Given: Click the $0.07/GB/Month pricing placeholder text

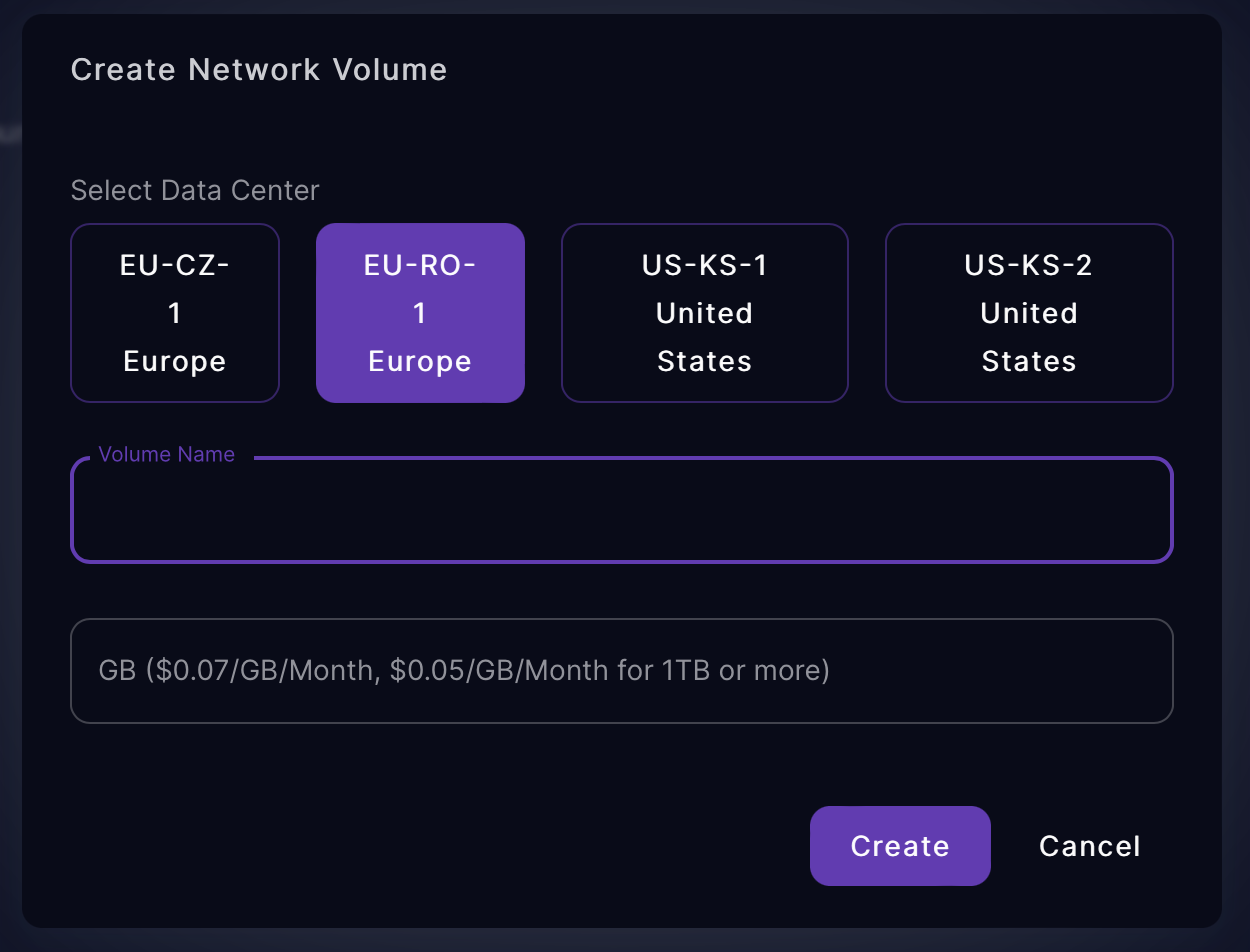Looking at the screenshot, I should [x=464, y=670].
